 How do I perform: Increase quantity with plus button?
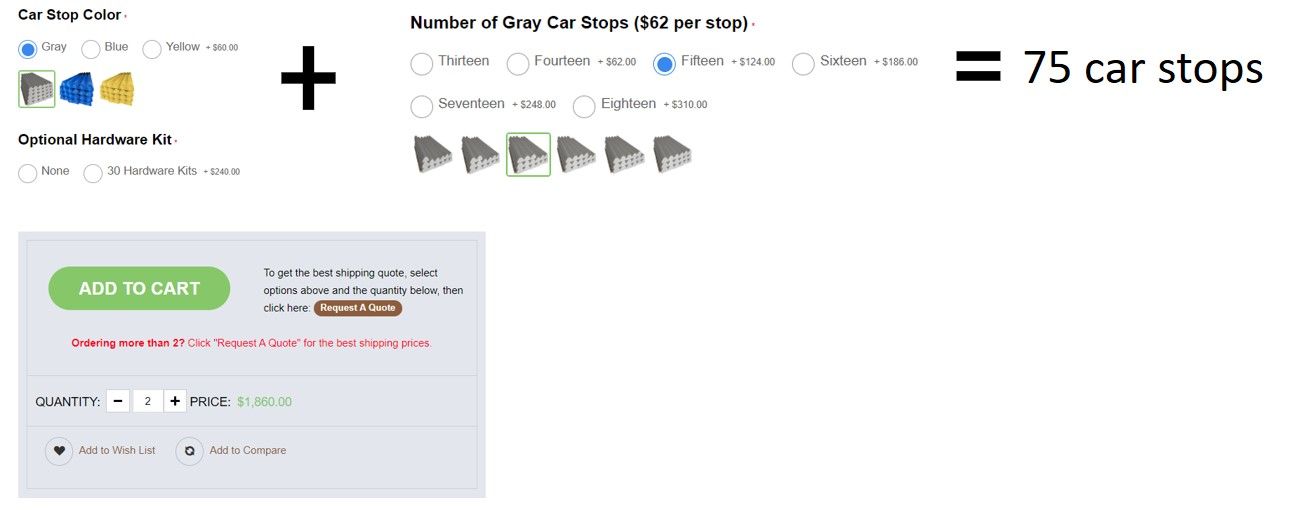(175, 401)
